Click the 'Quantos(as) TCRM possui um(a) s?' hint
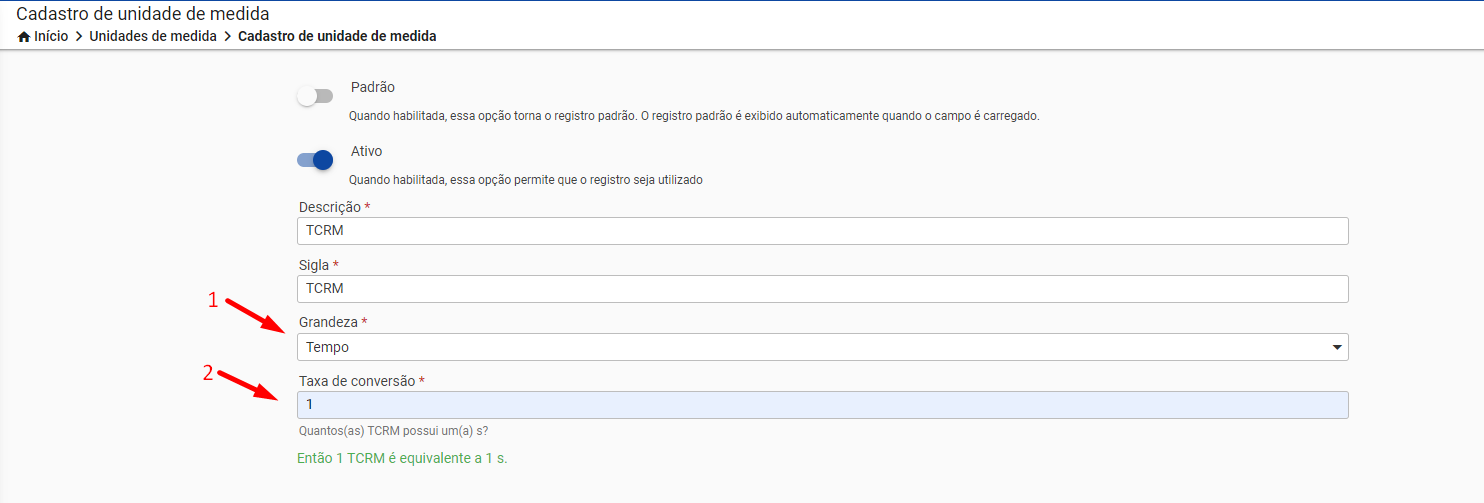This screenshot has height=503, width=1484. tap(393, 432)
